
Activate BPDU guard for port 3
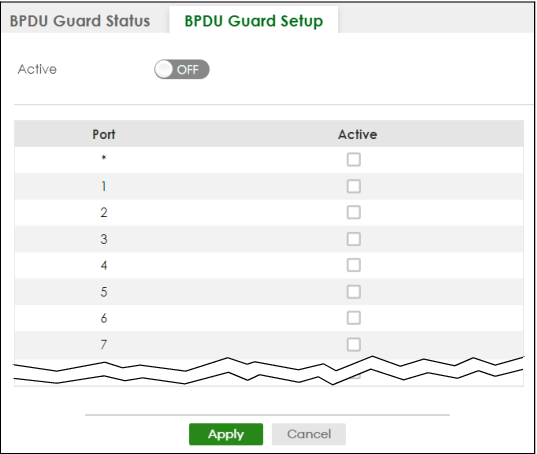[x=353, y=239]
